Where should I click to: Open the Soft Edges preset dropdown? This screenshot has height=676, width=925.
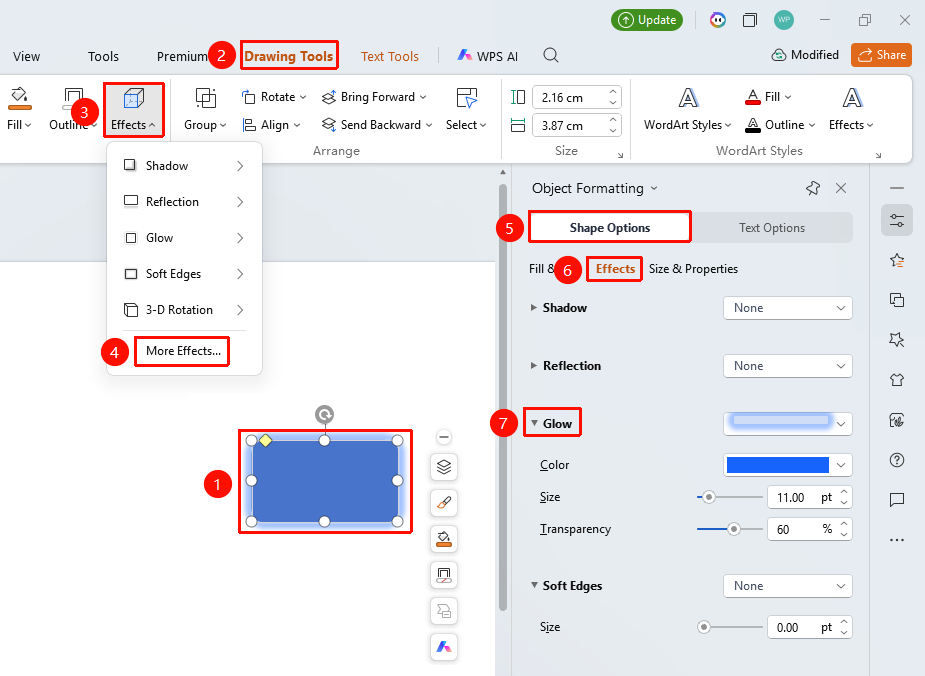tap(788, 586)
